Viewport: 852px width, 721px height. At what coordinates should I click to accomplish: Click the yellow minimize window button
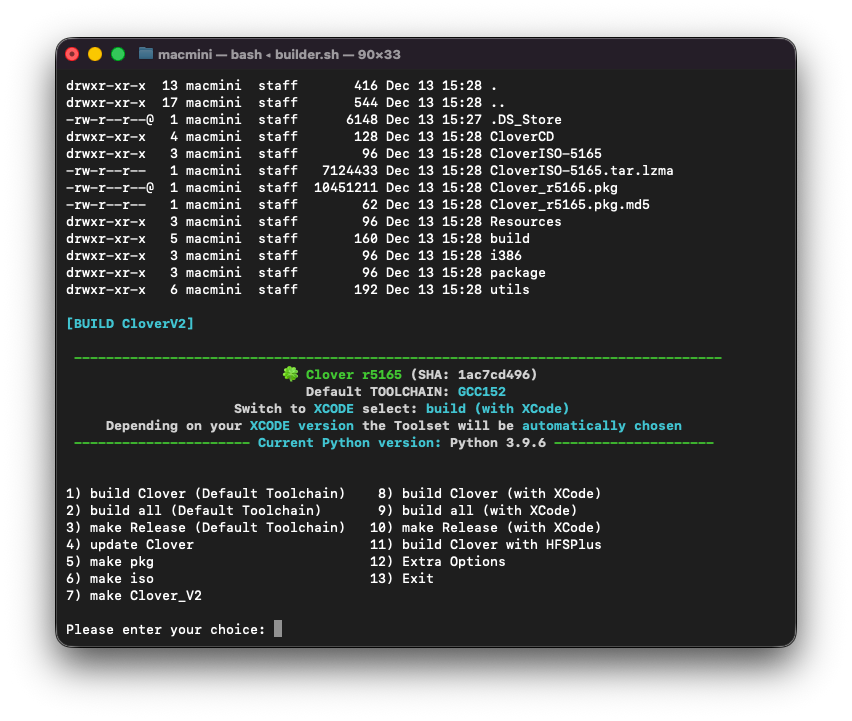coord(95,54)
